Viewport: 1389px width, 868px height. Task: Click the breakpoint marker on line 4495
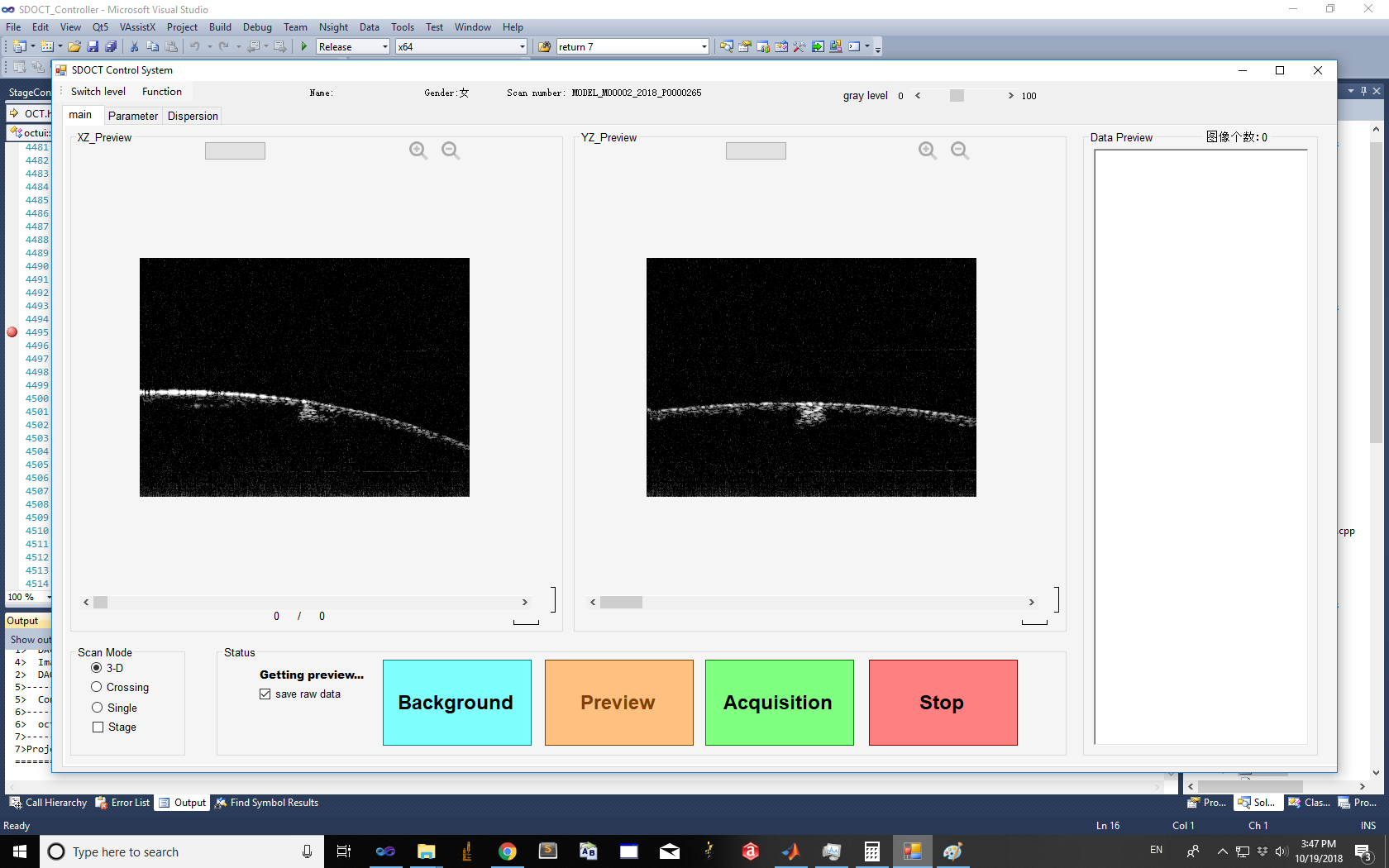pyautogui.click(x=12, y=332)
